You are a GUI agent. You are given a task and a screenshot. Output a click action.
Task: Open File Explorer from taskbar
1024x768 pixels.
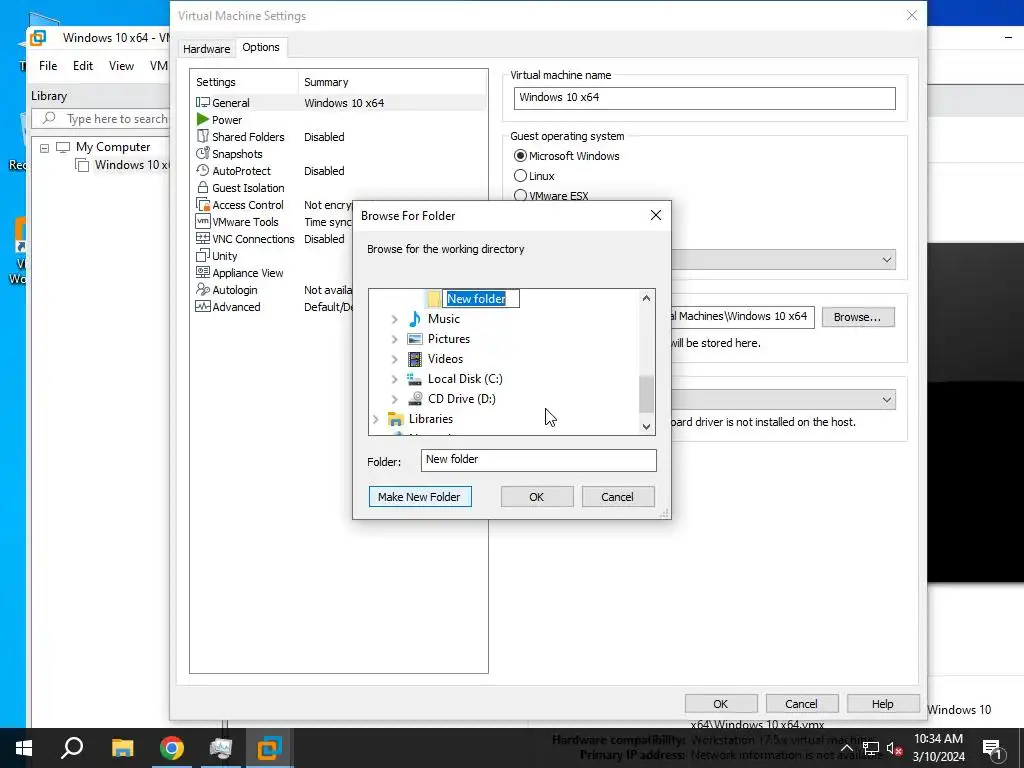122,748
